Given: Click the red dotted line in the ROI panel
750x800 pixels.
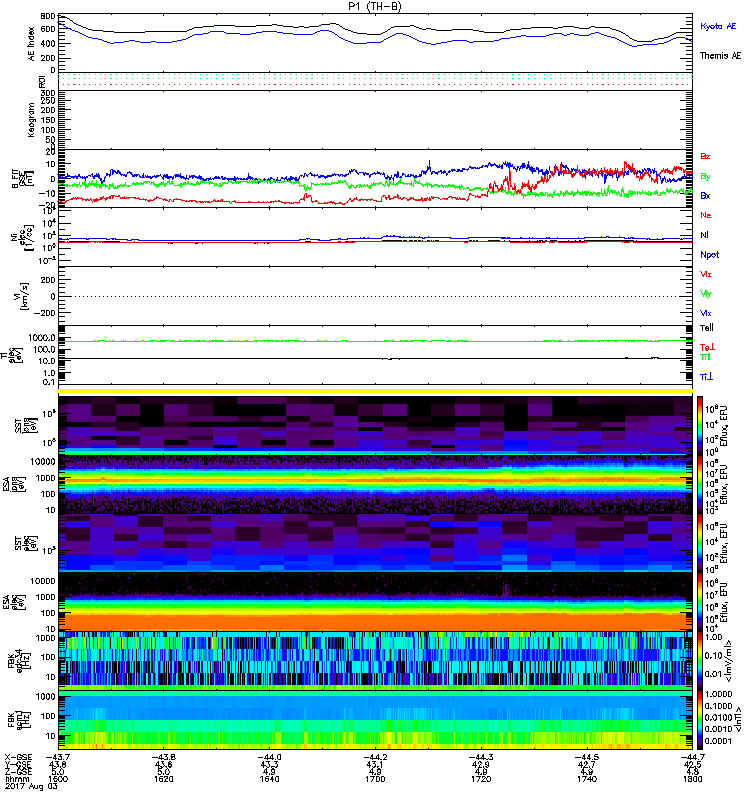Looking at the screenshot, I should (376, 85).
